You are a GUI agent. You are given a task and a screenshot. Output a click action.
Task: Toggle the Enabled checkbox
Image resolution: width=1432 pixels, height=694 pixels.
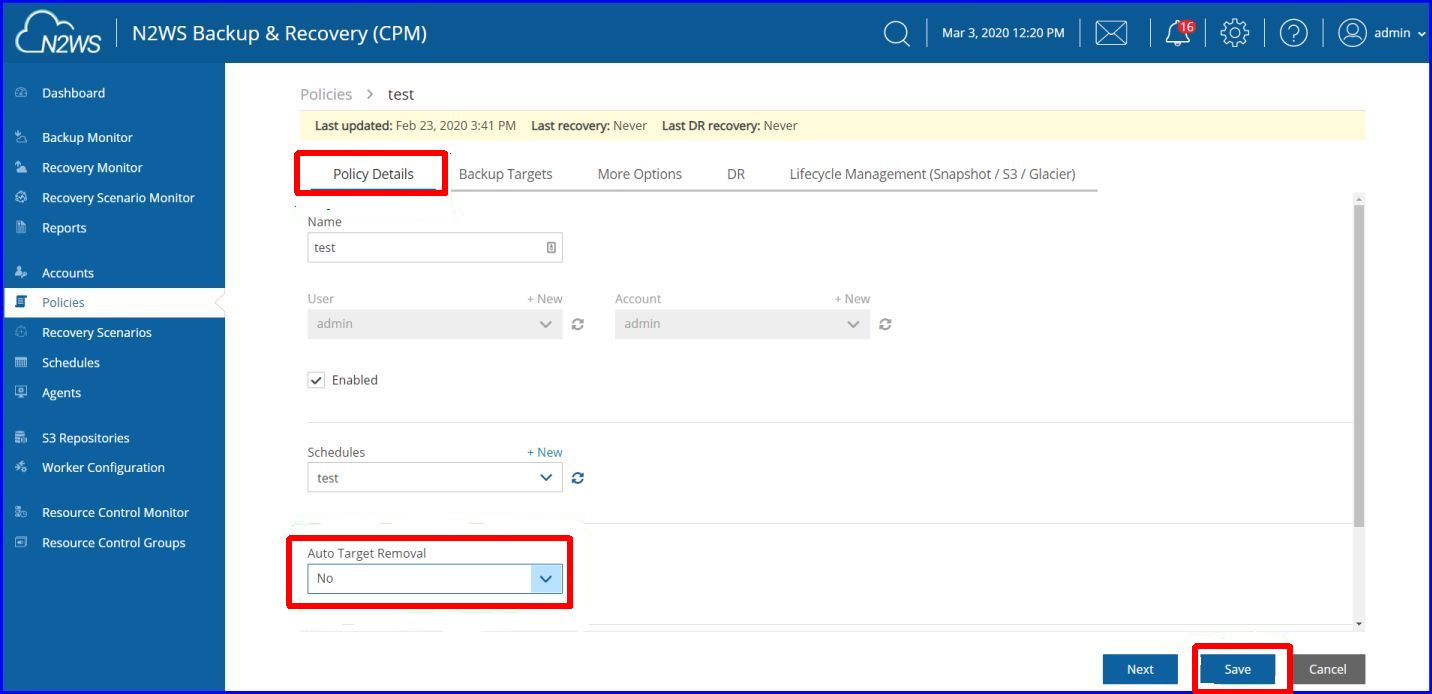coord(316,380)
